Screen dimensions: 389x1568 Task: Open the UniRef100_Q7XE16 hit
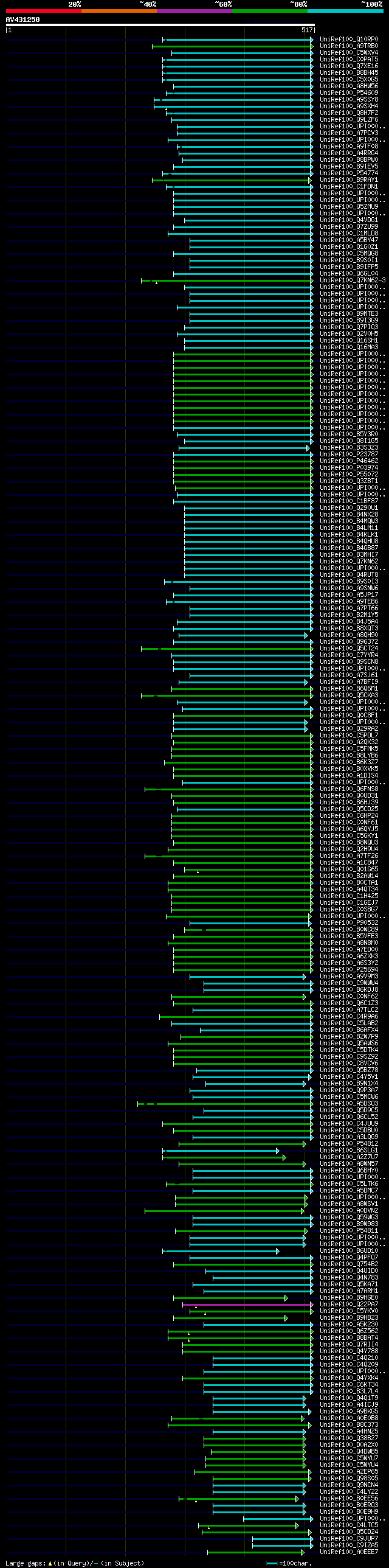coord(349,66)
